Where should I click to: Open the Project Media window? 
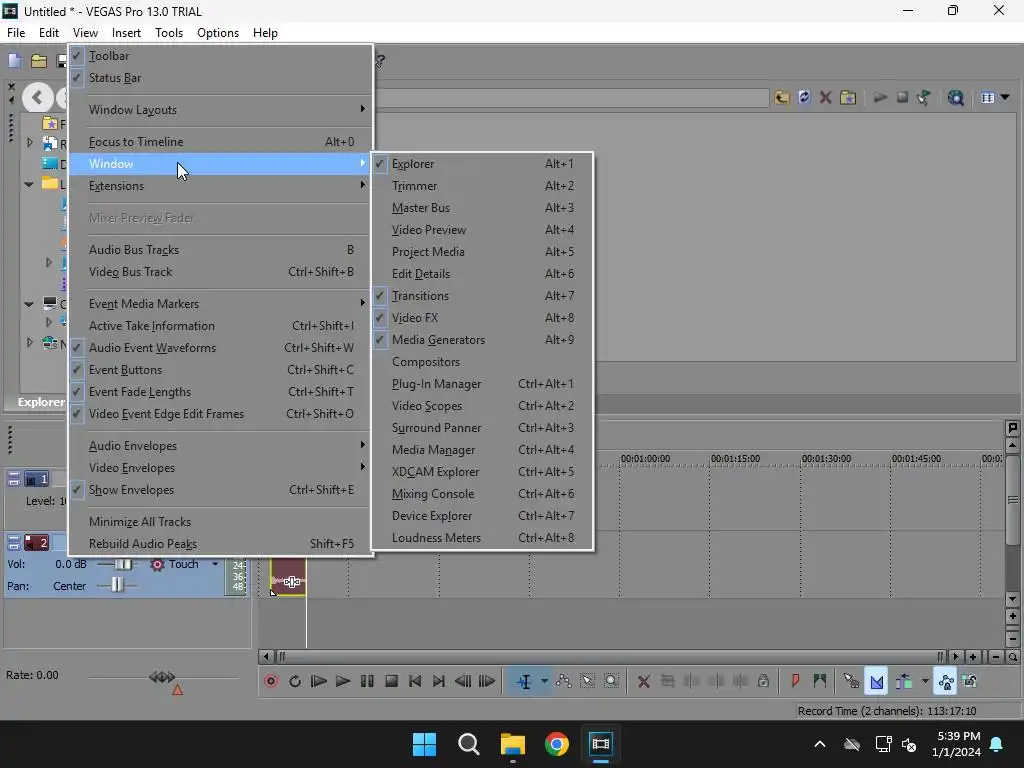tap(483, 252)
